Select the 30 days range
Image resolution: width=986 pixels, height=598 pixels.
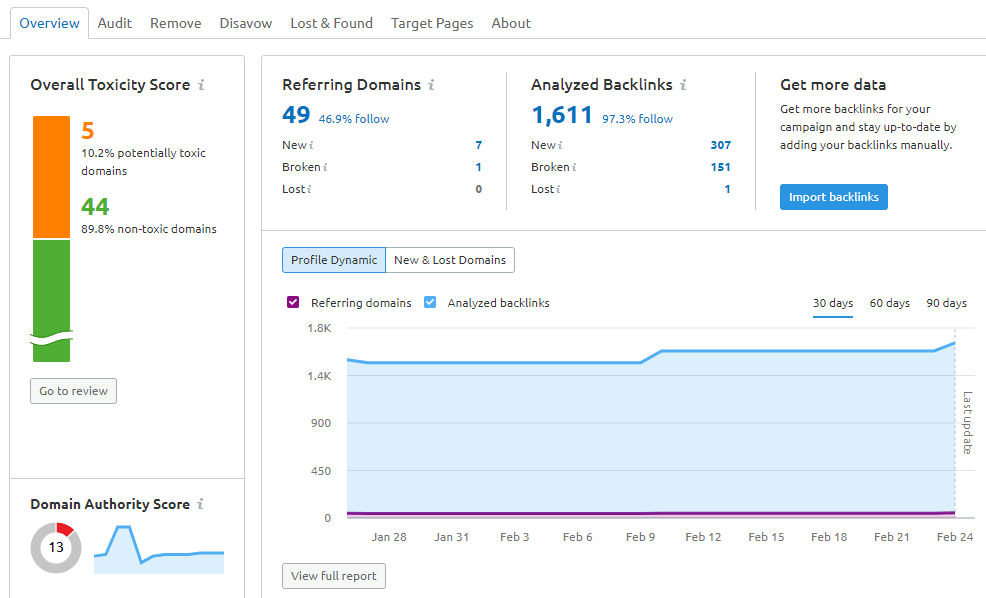[833, 303]
